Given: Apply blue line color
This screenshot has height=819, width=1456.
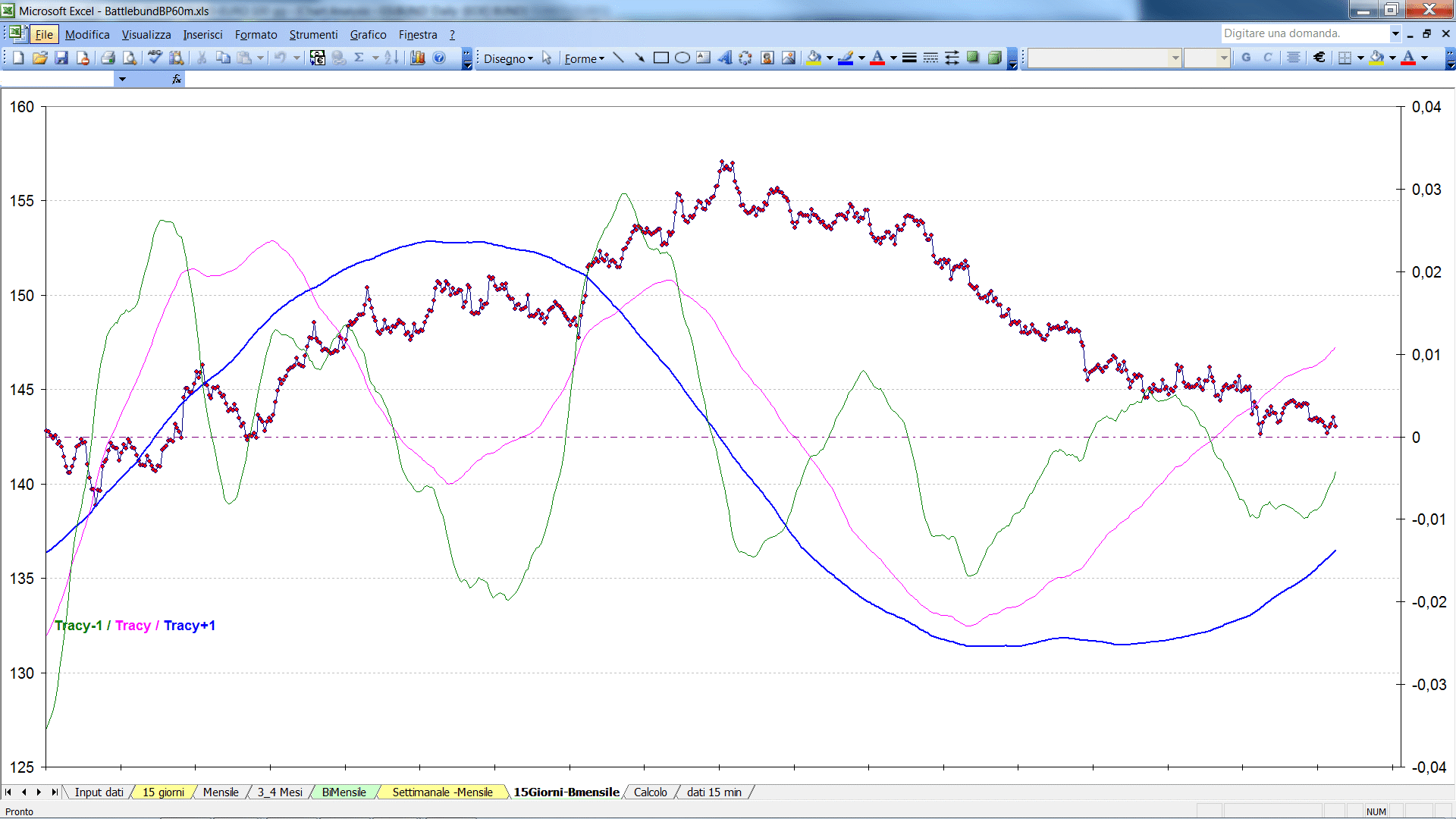Looking at the screenshot, I should click(846, 58).
